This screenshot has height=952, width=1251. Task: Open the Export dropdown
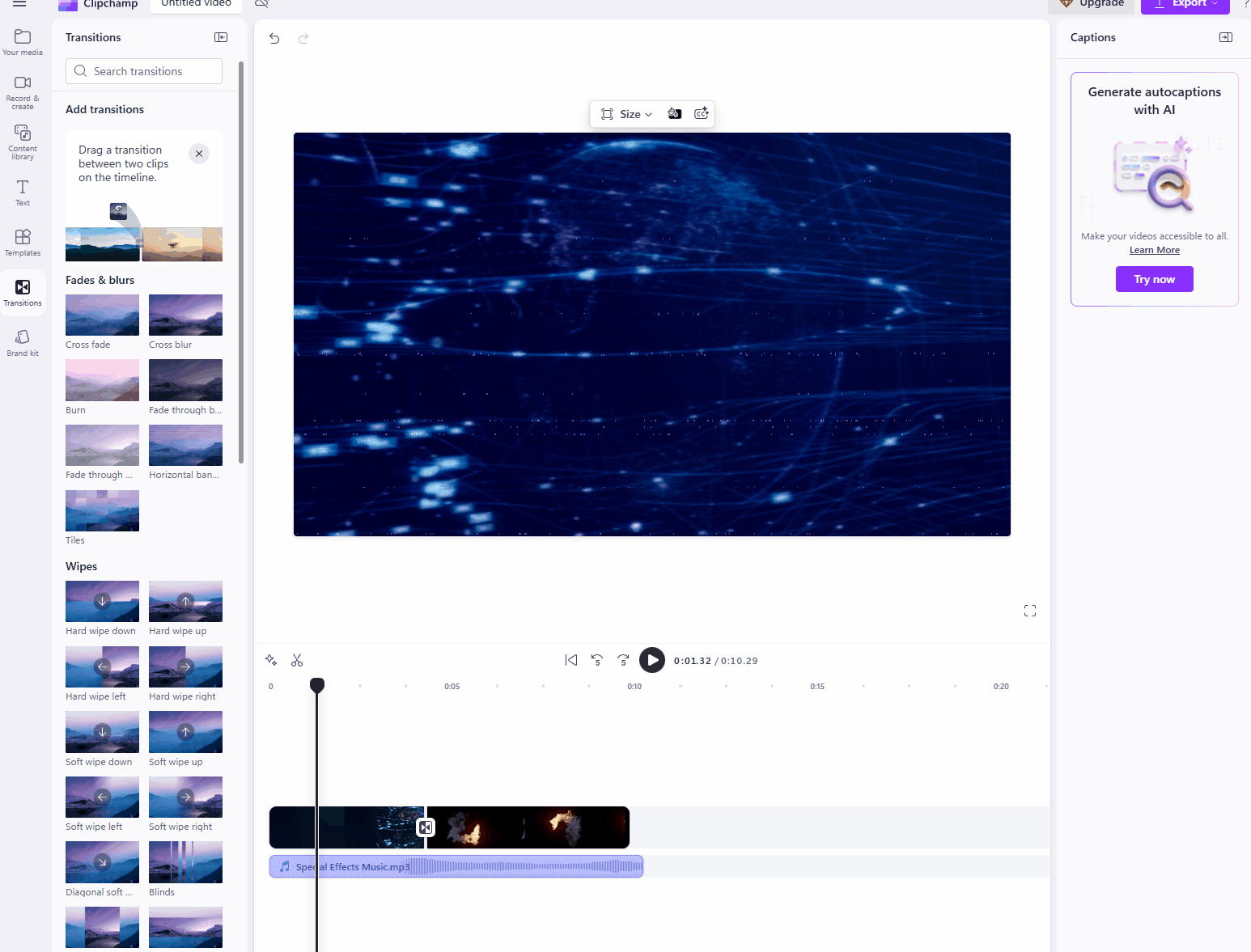click(x=1185, y=4)
